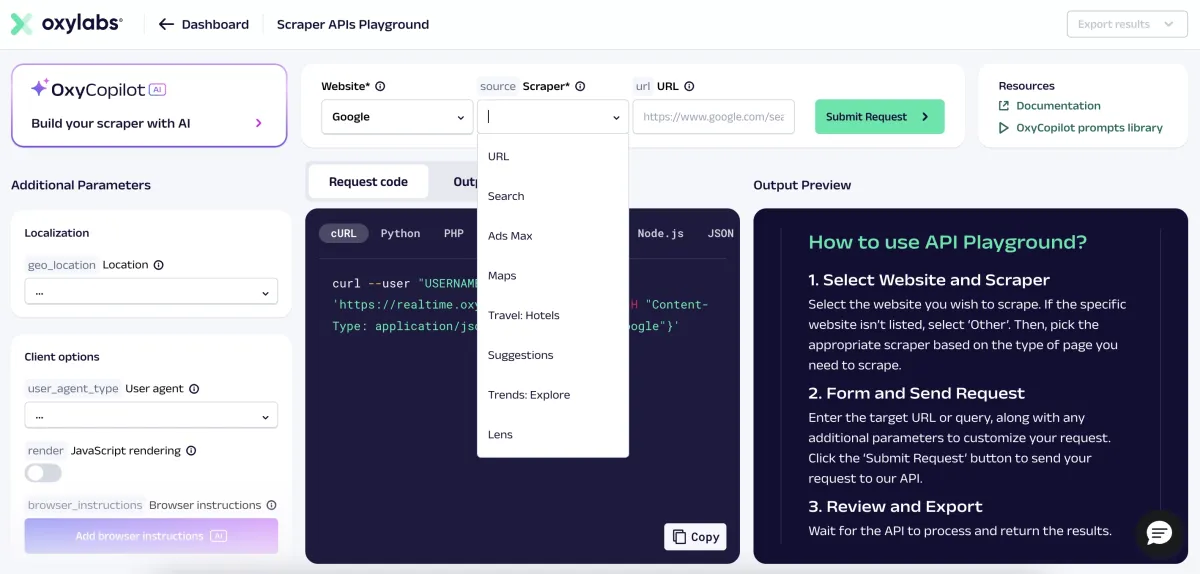
Task: Choose Maps scraper option
Action: tap(553, 276)
